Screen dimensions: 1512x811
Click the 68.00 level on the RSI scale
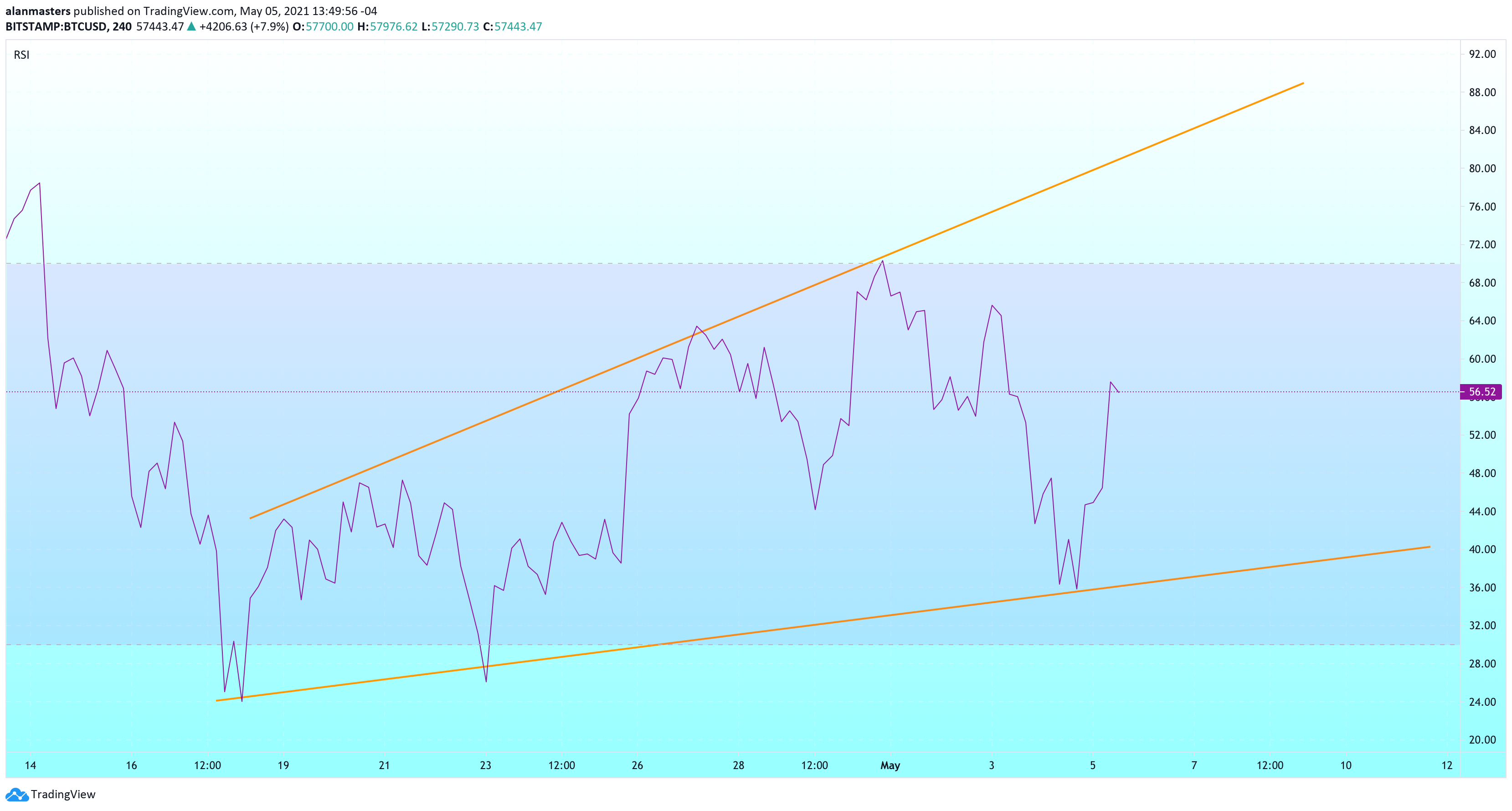coord(1482,283)
